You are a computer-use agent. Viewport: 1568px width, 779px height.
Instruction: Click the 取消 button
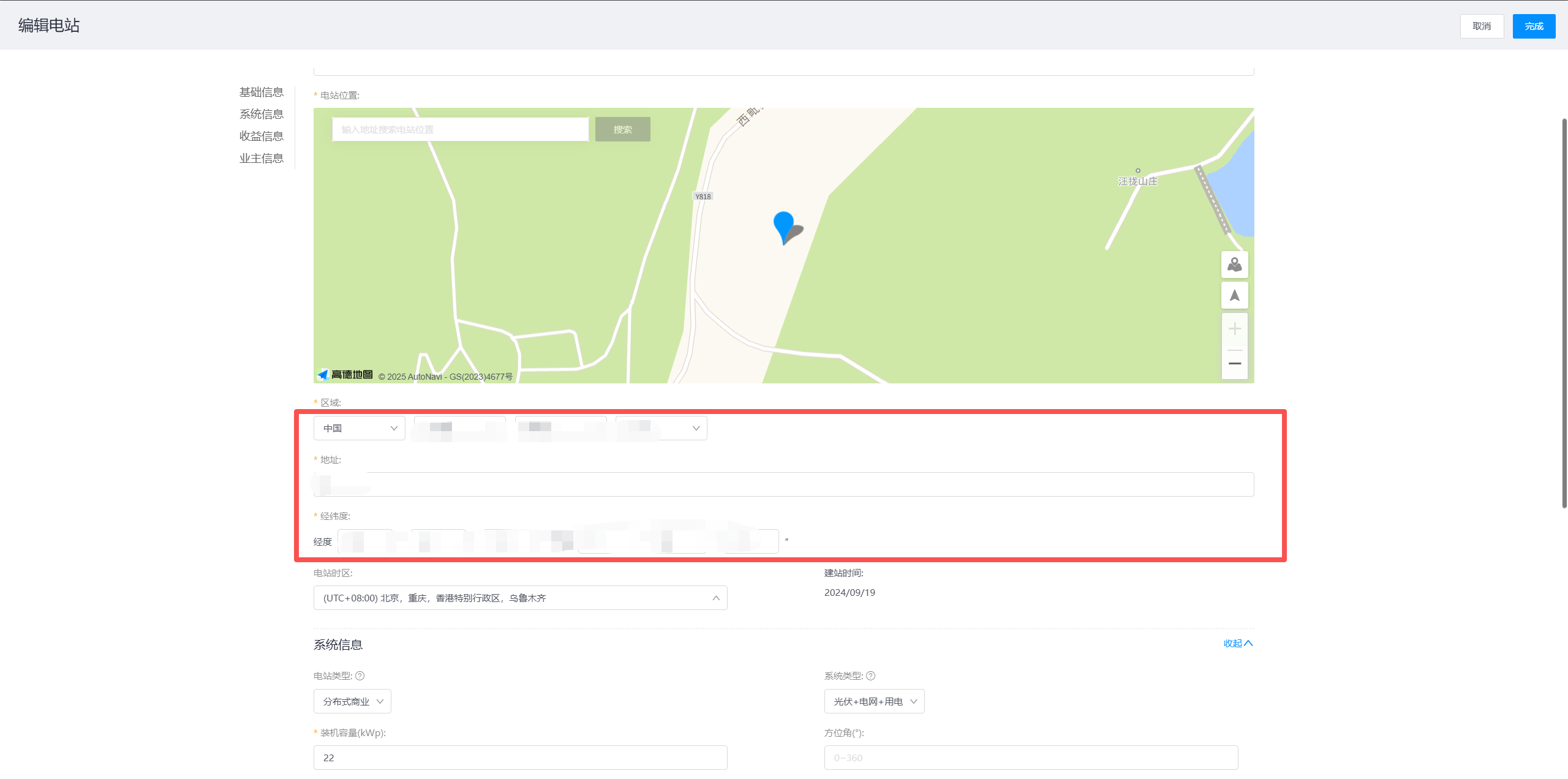pos(1482,26)
